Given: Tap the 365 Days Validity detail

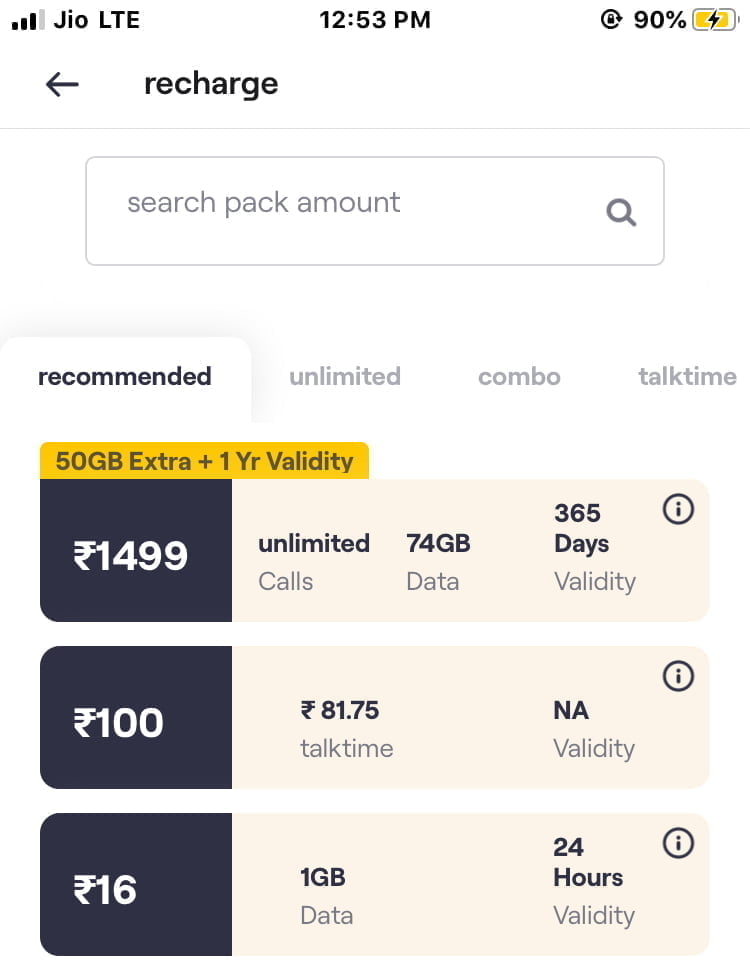Looking at the screenshot, I should pyautogui.click(x=595, y=547).
